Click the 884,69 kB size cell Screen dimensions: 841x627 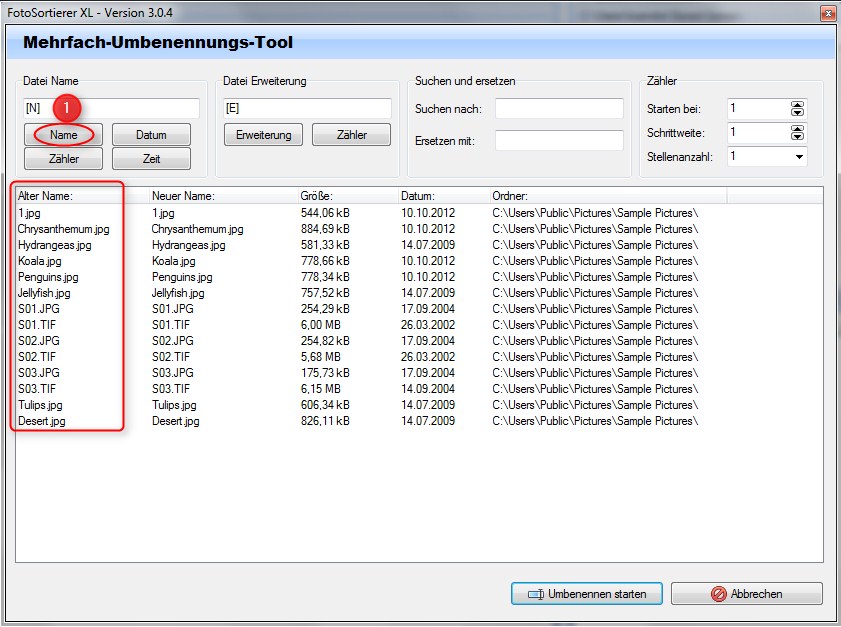pos(325,229)
